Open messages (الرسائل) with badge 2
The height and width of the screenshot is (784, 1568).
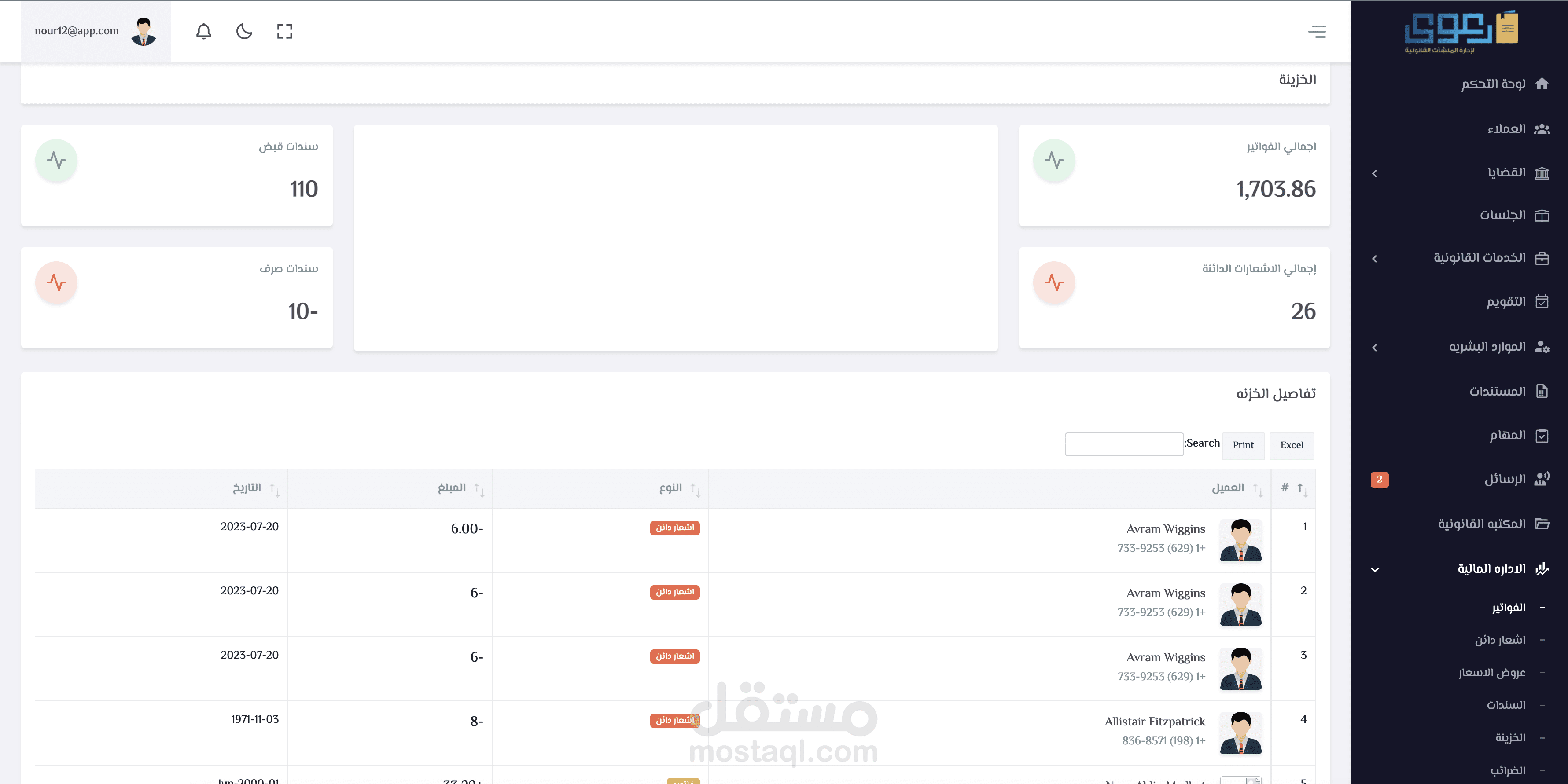coord(1505,479)
